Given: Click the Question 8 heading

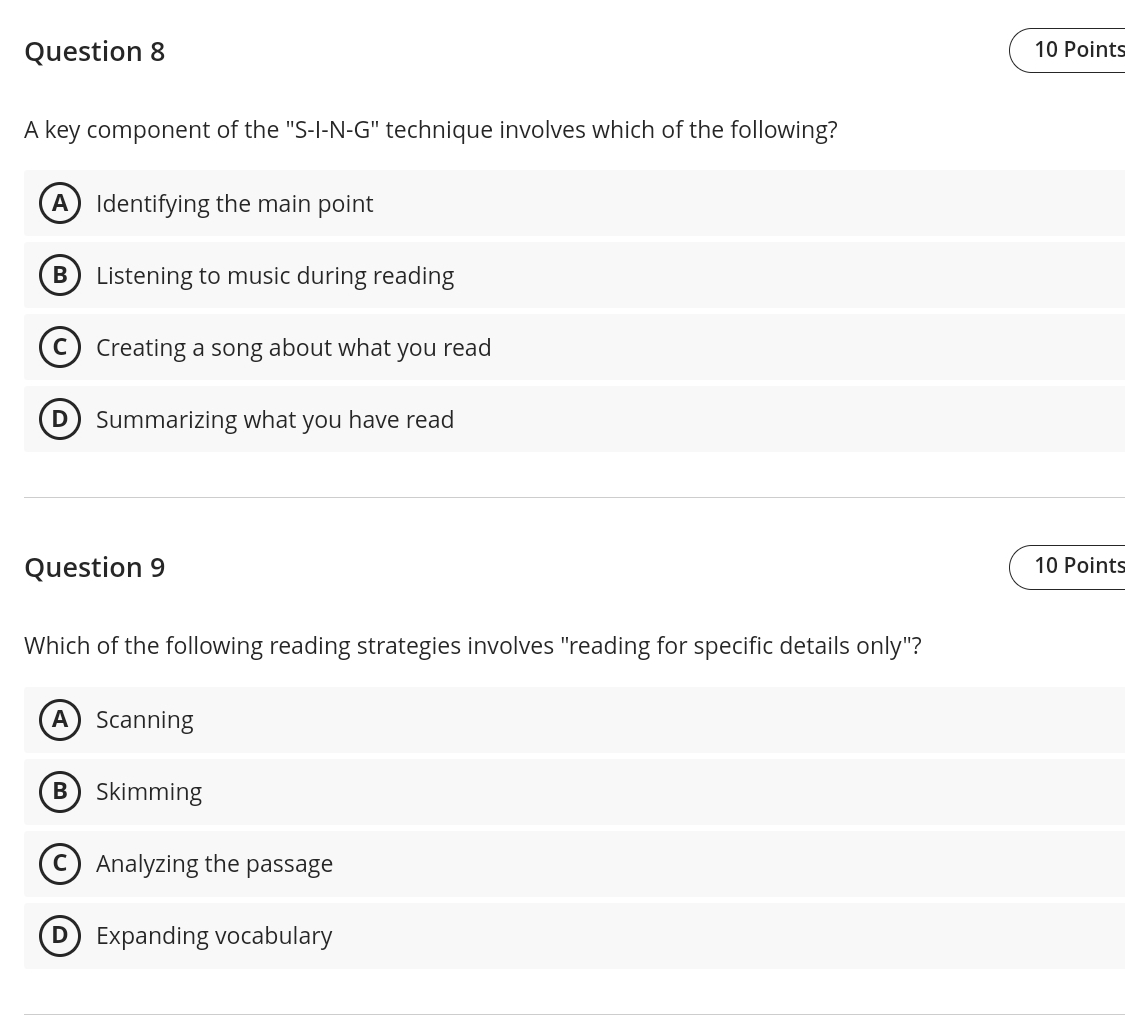Looking at the screenshot, I should [95, 51].
